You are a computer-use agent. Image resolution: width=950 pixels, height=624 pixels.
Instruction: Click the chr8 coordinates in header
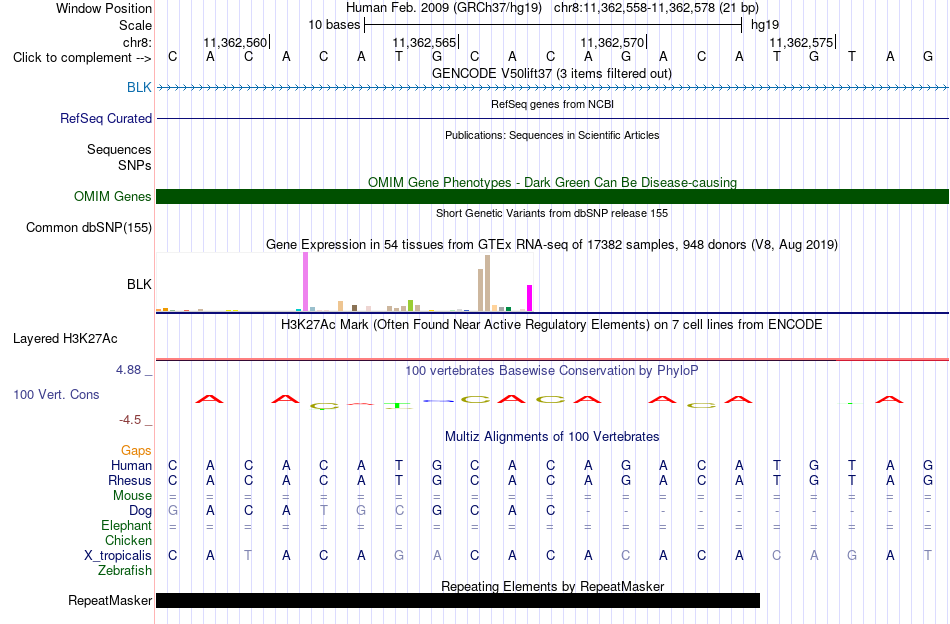(x=656, y=8)
